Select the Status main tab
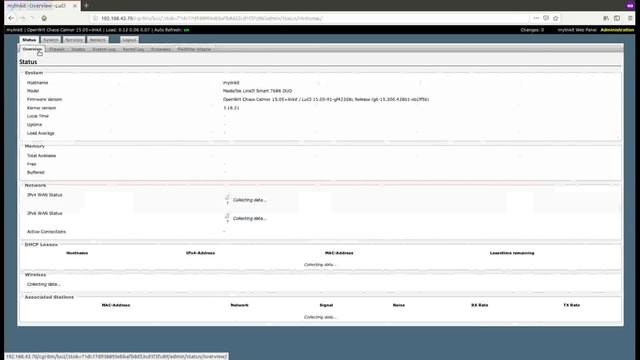640x360 pixels. tap(29, 40)
